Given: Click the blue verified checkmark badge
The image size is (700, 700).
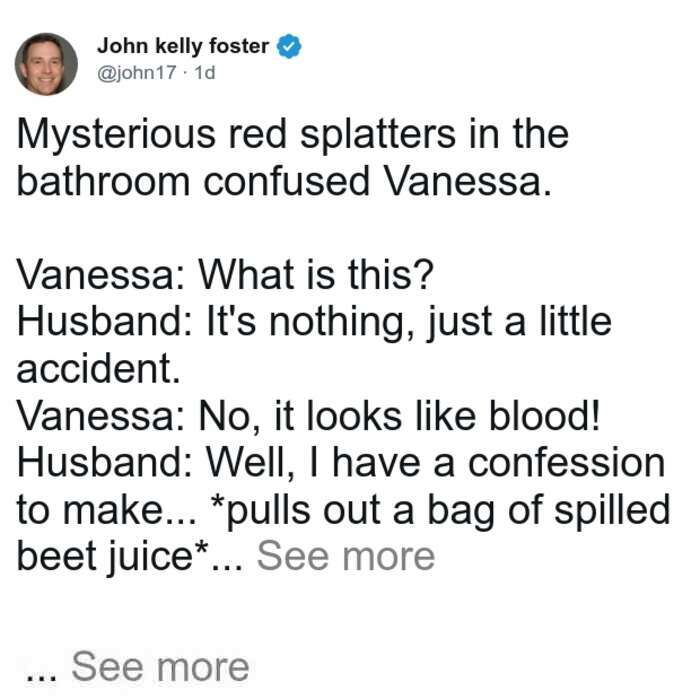Looking at the screenshot, I should tap(289, 46).
